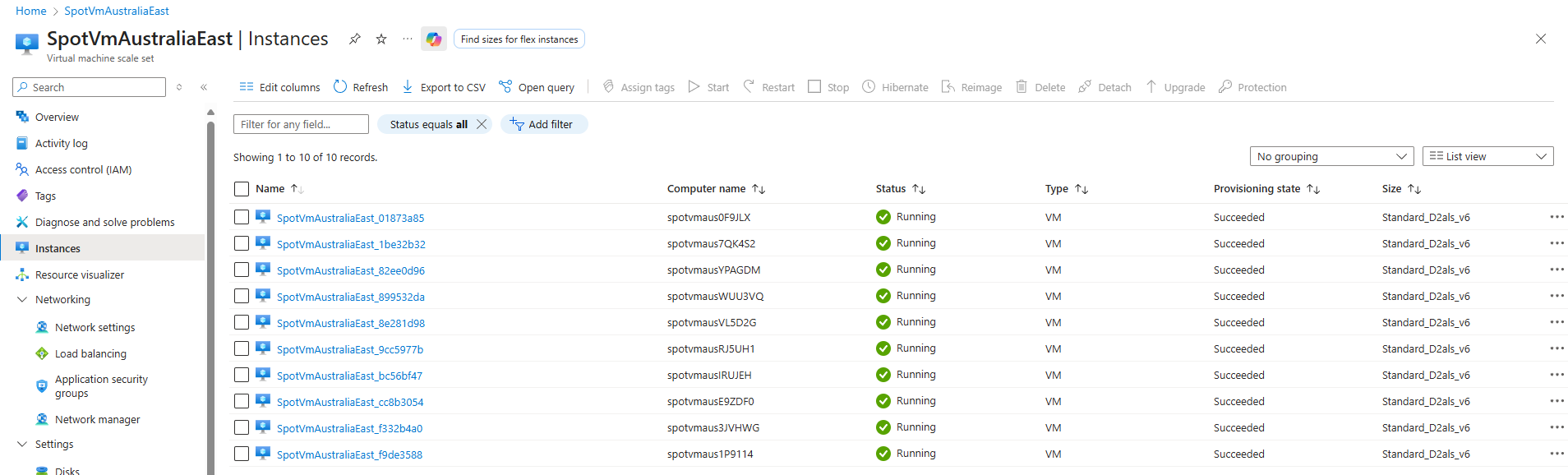Open the more options ellipsis in header

[x=408, y=39]
